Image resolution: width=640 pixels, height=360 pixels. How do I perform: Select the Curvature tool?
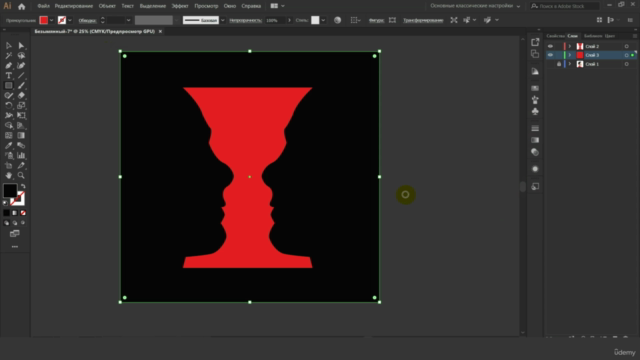click(x=21, y=66)
